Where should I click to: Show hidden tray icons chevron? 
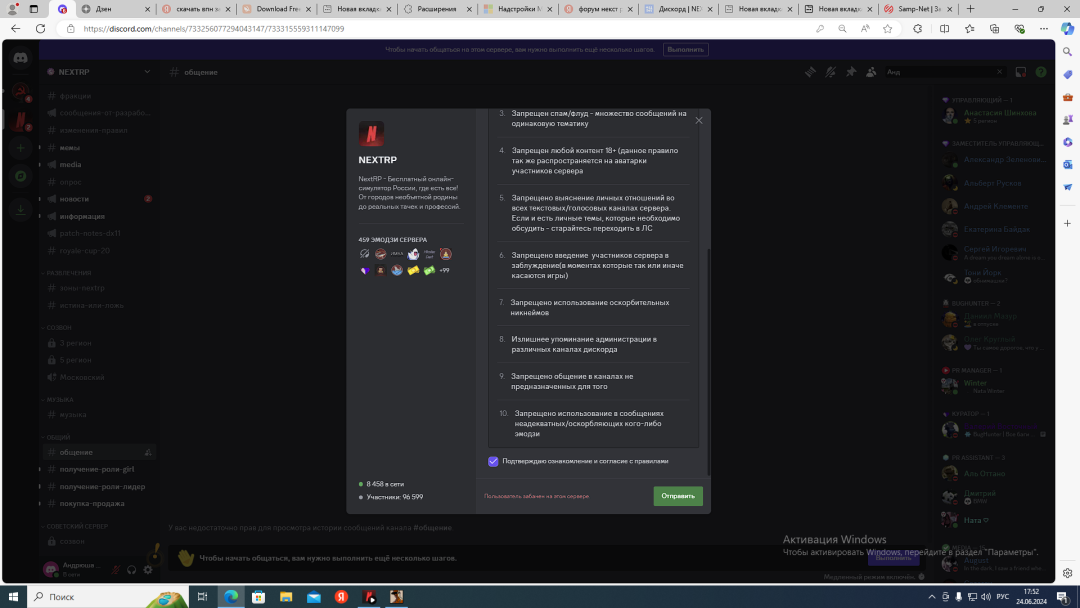pos(931,597)
